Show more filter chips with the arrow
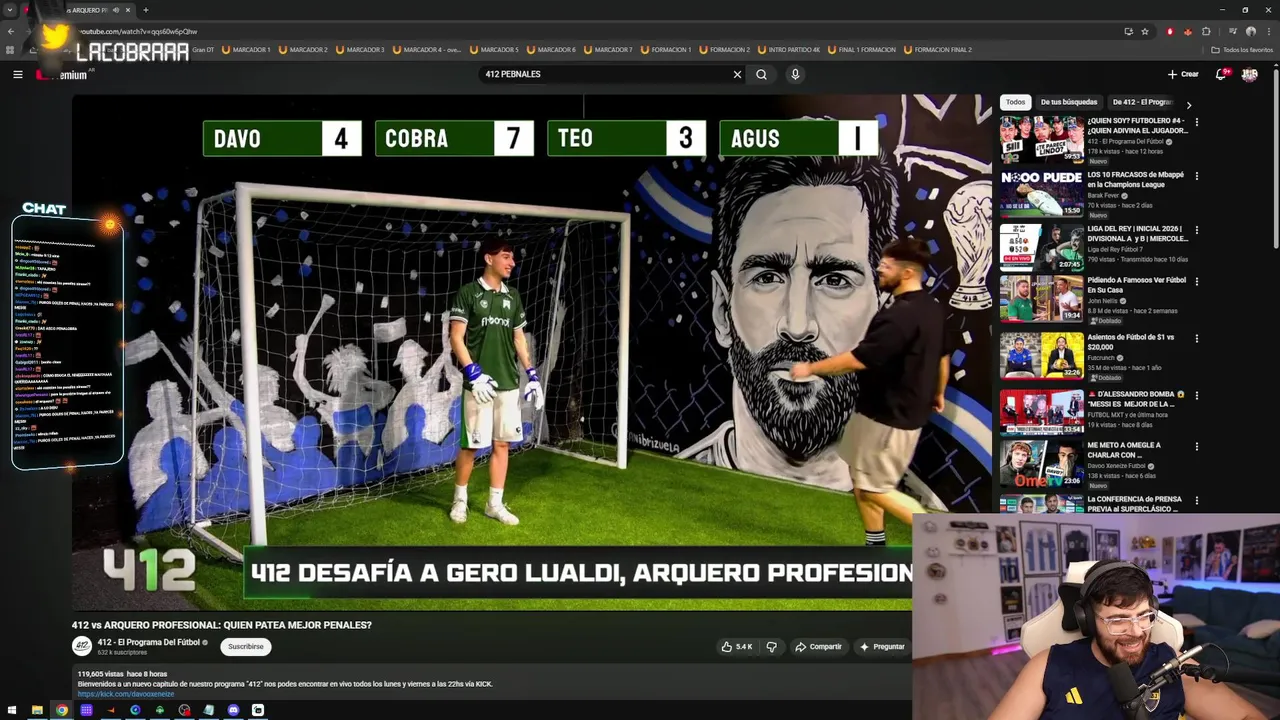1280x720 pixels. 1188,104
